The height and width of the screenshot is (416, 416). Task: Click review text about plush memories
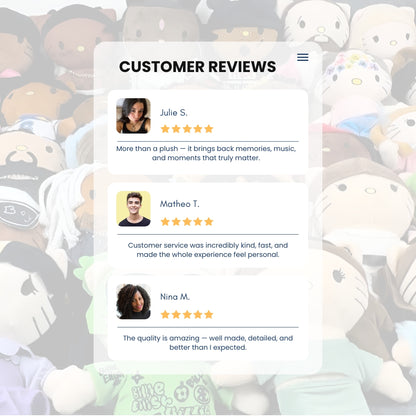[206, 153]
